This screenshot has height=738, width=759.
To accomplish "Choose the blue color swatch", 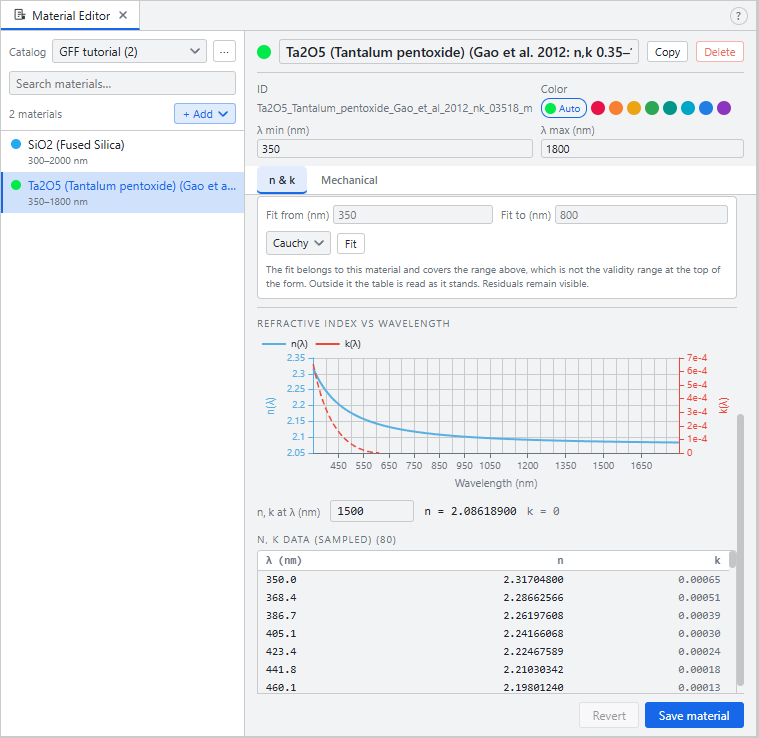I will pyautogui.click(x=706, y=108).
